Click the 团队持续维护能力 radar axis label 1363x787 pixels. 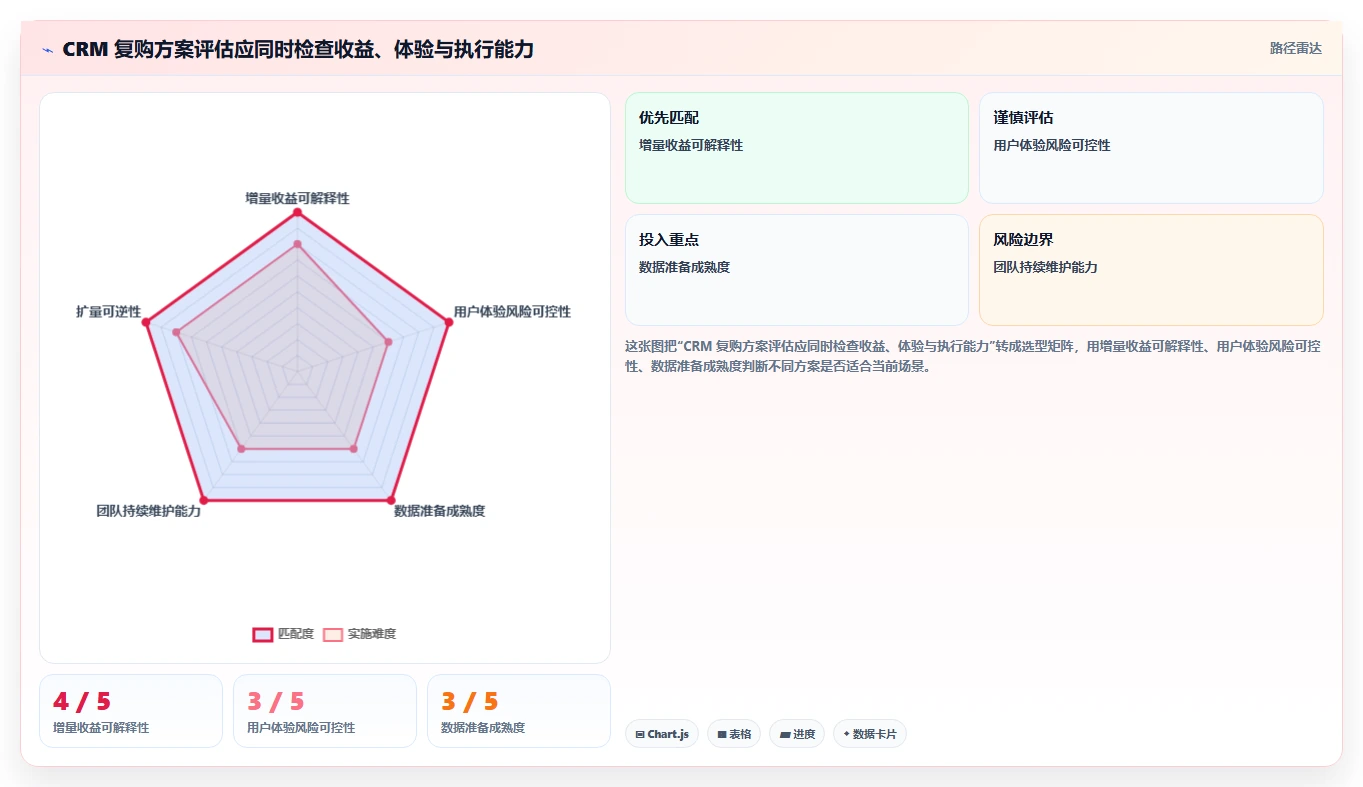coord(148,511)
